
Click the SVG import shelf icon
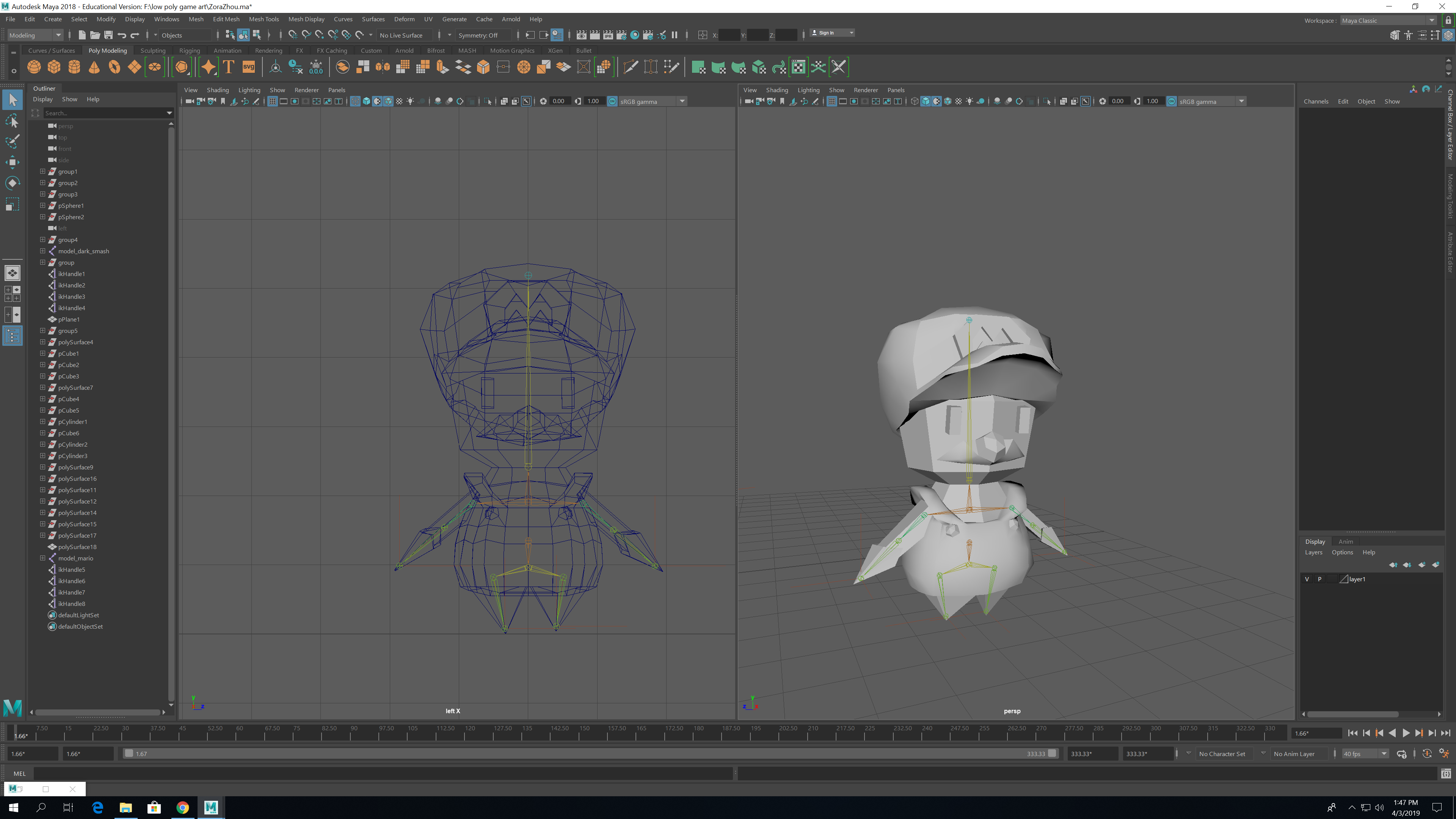(249, 67)
